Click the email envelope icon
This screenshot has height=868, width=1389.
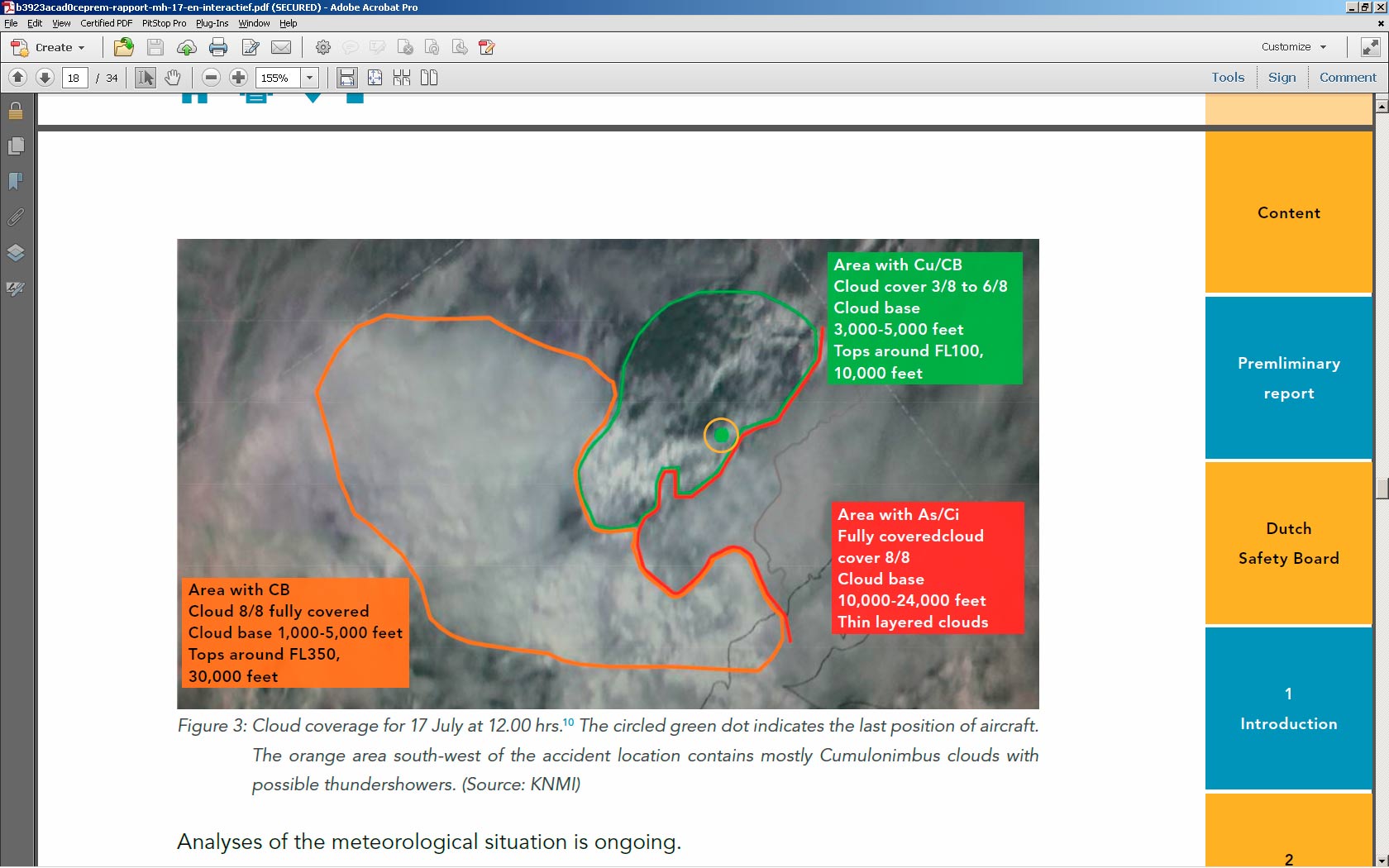point(281,47)
